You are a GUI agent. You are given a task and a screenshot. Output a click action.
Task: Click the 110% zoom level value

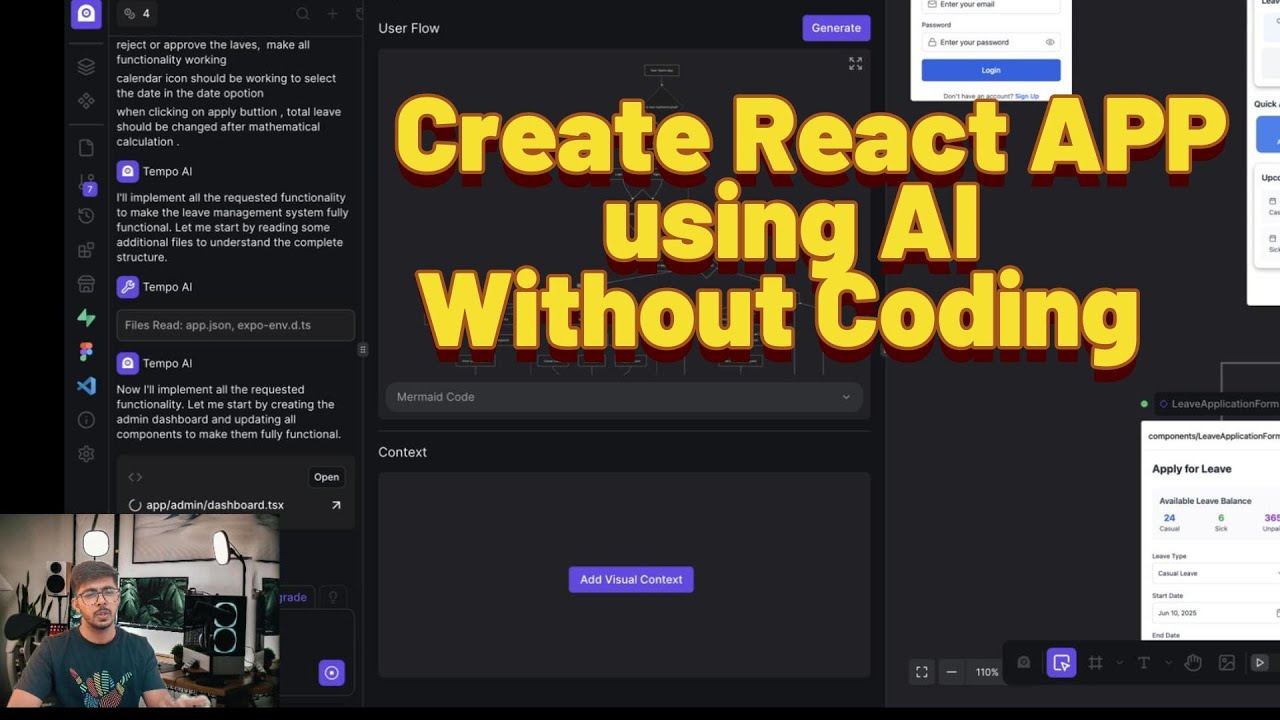(987, 672)
